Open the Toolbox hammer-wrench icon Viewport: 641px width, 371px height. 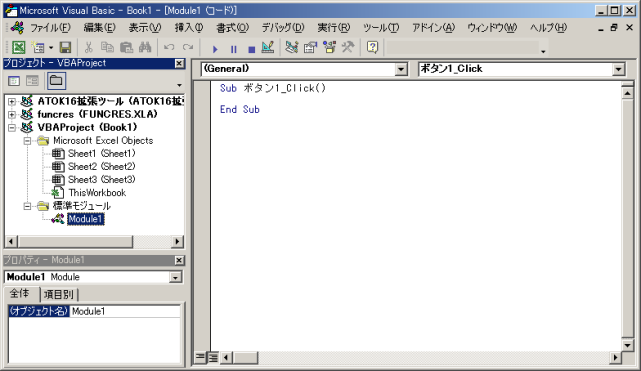348,48
